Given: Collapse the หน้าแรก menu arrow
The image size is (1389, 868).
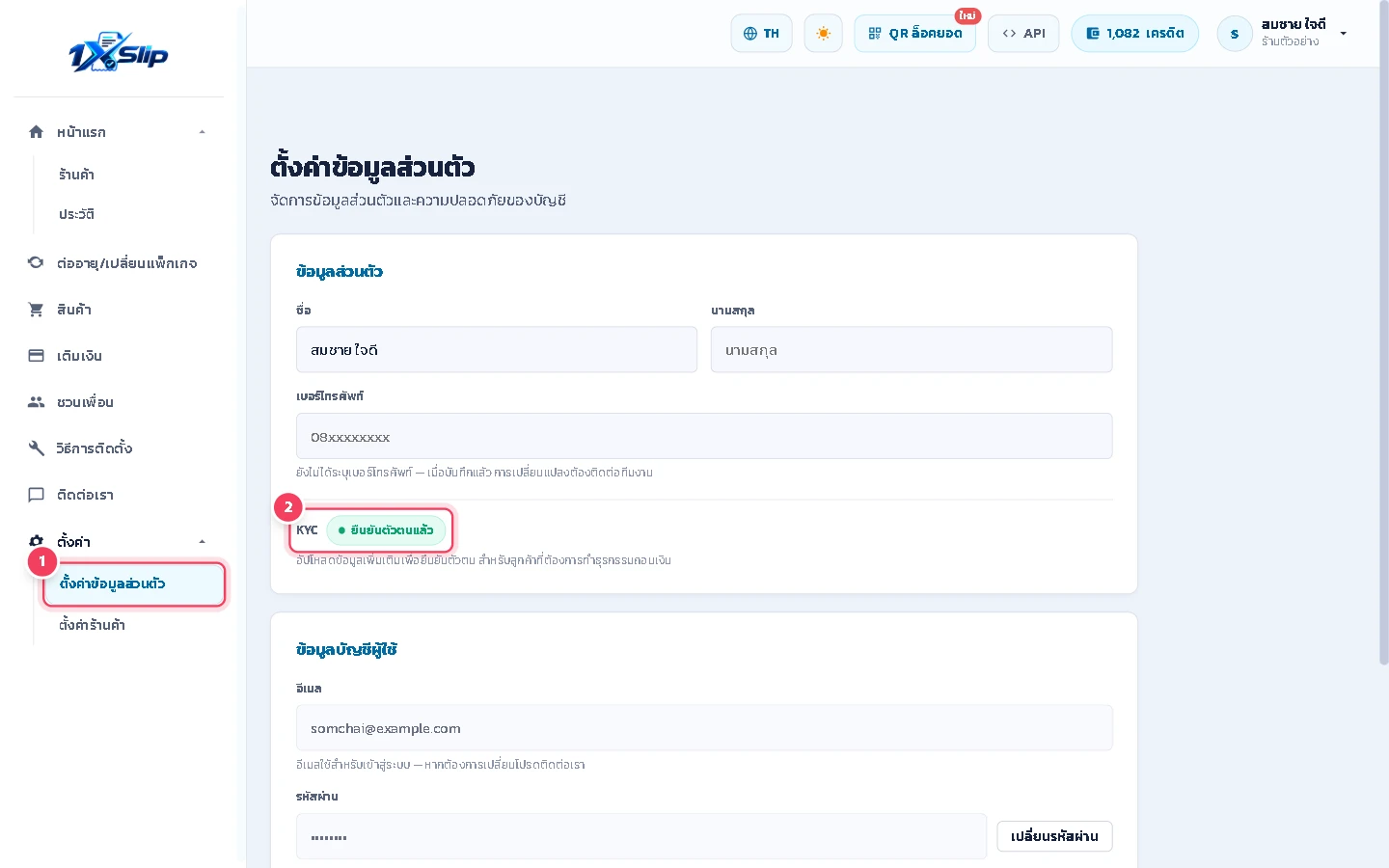Looking at the screenshot, I should coord(202,132).
